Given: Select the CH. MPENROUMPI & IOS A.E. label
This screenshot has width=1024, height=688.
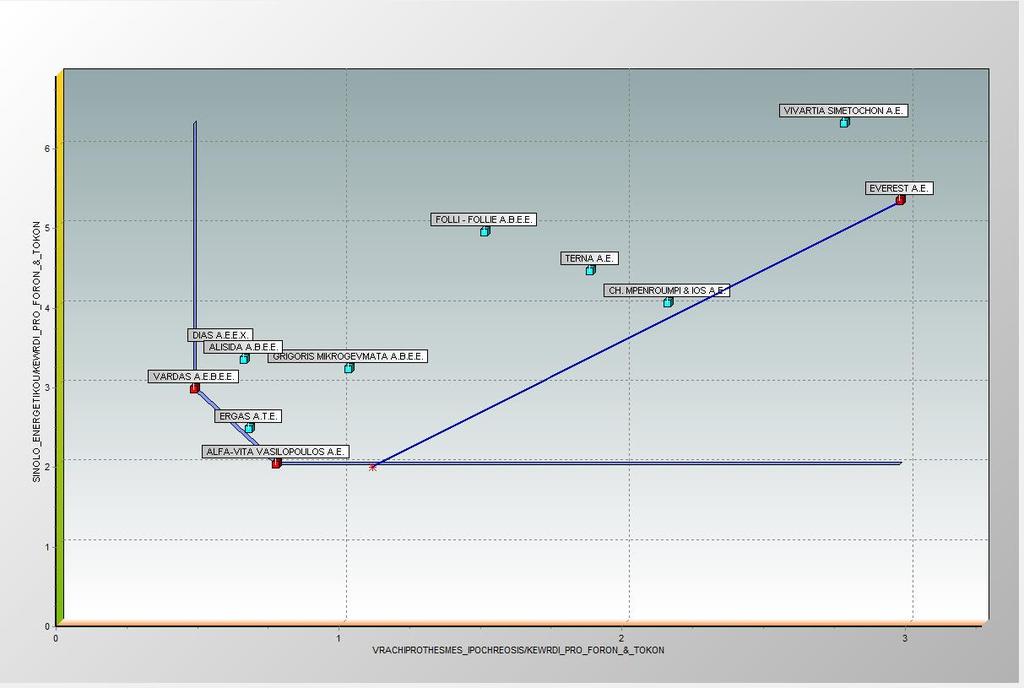Looking at the screenshot, I should tap(667, 290).
